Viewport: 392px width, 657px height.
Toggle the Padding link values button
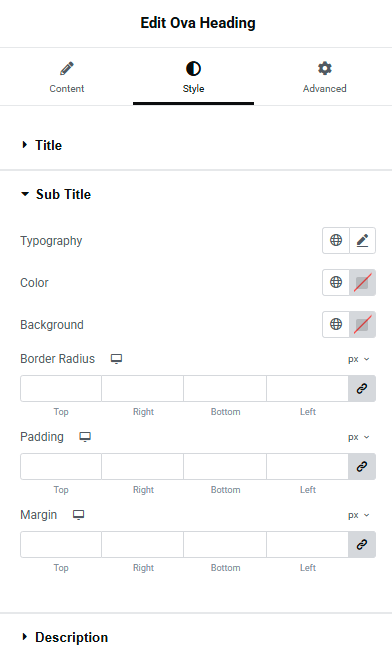click(x=362, y=466)
